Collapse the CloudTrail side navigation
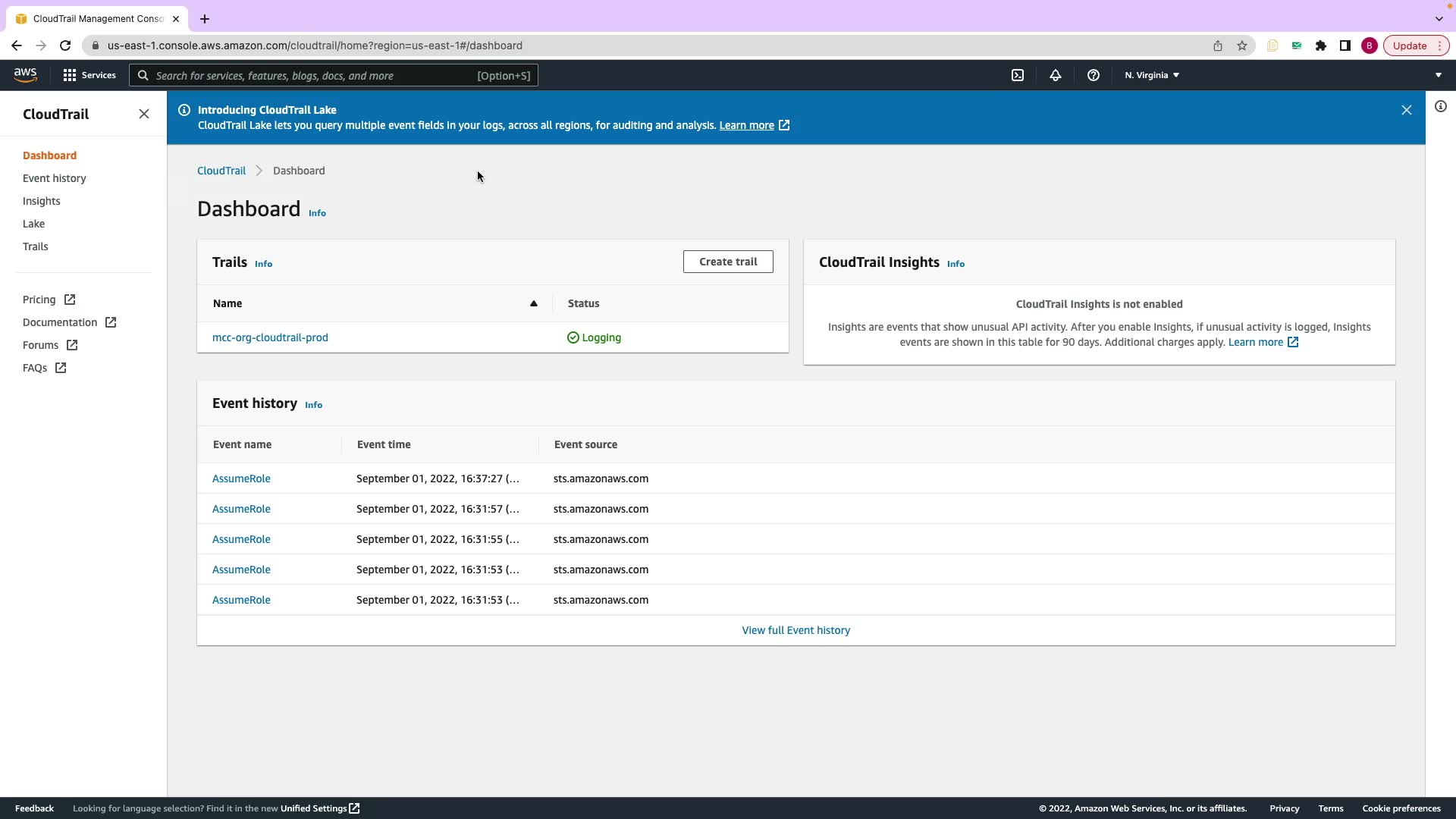 coord(144,114)
